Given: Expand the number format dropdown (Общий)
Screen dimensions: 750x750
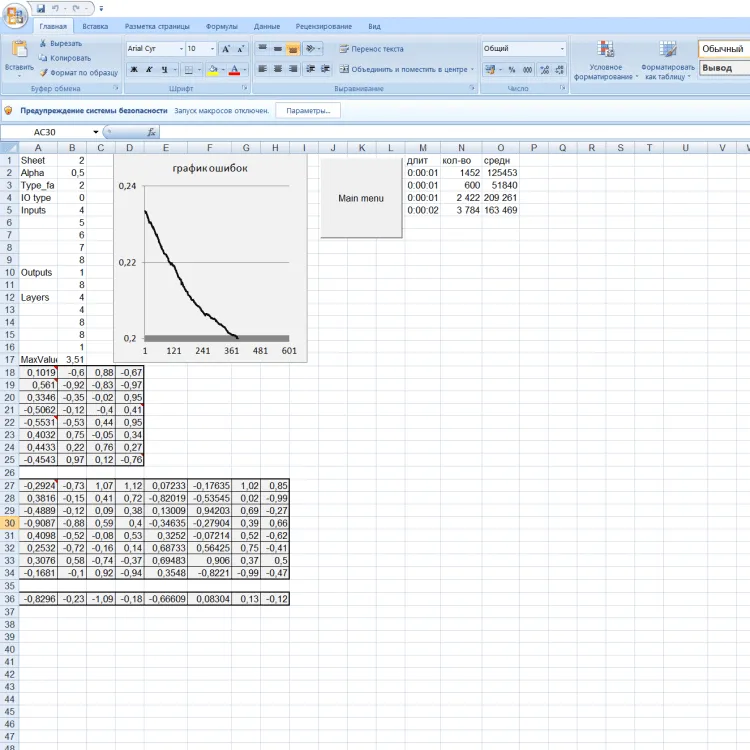Looking at the screenshot, I should click(x=562, y=48).
